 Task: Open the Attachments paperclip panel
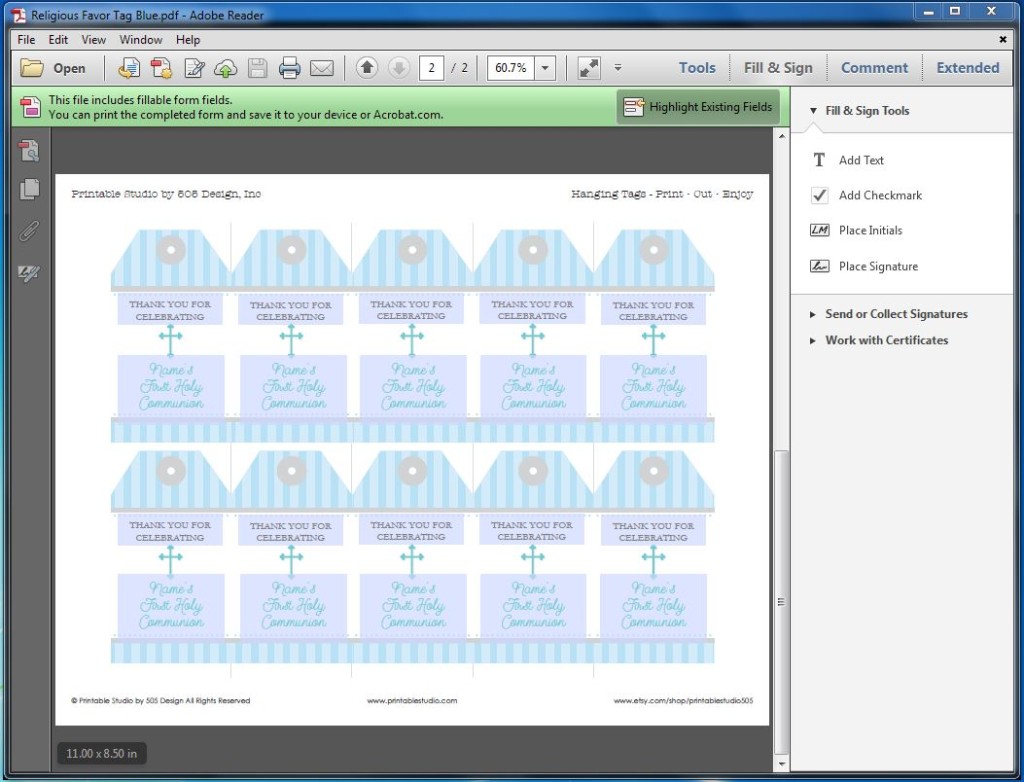(x=29, y=231)
